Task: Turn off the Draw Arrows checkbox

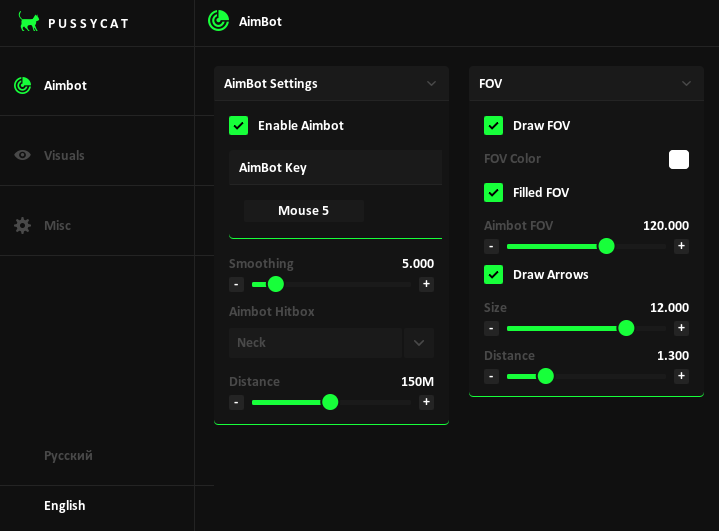Action: click(493, 274)
